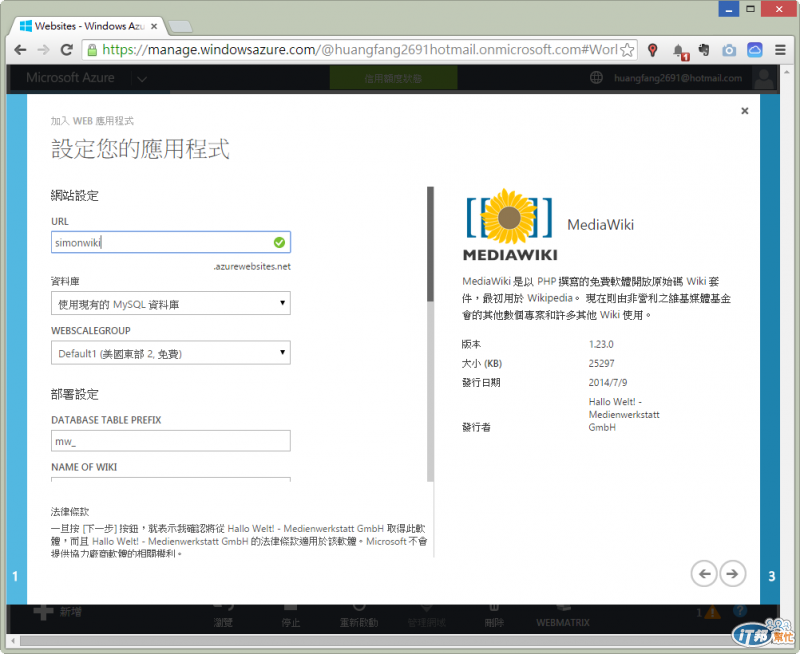Click the green URL validation checkmark
This screenshot has height=654, width=800.
pyautogui.click(x=279, y=242)
